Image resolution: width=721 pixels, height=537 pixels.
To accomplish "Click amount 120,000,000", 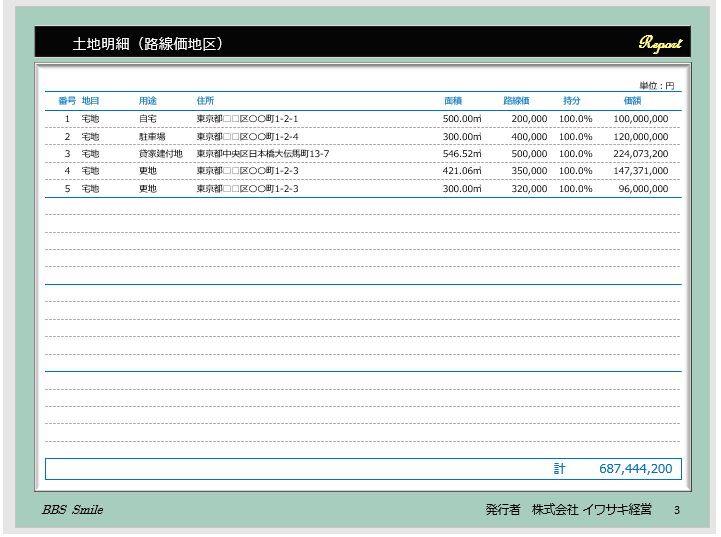I will pos(641,137).
